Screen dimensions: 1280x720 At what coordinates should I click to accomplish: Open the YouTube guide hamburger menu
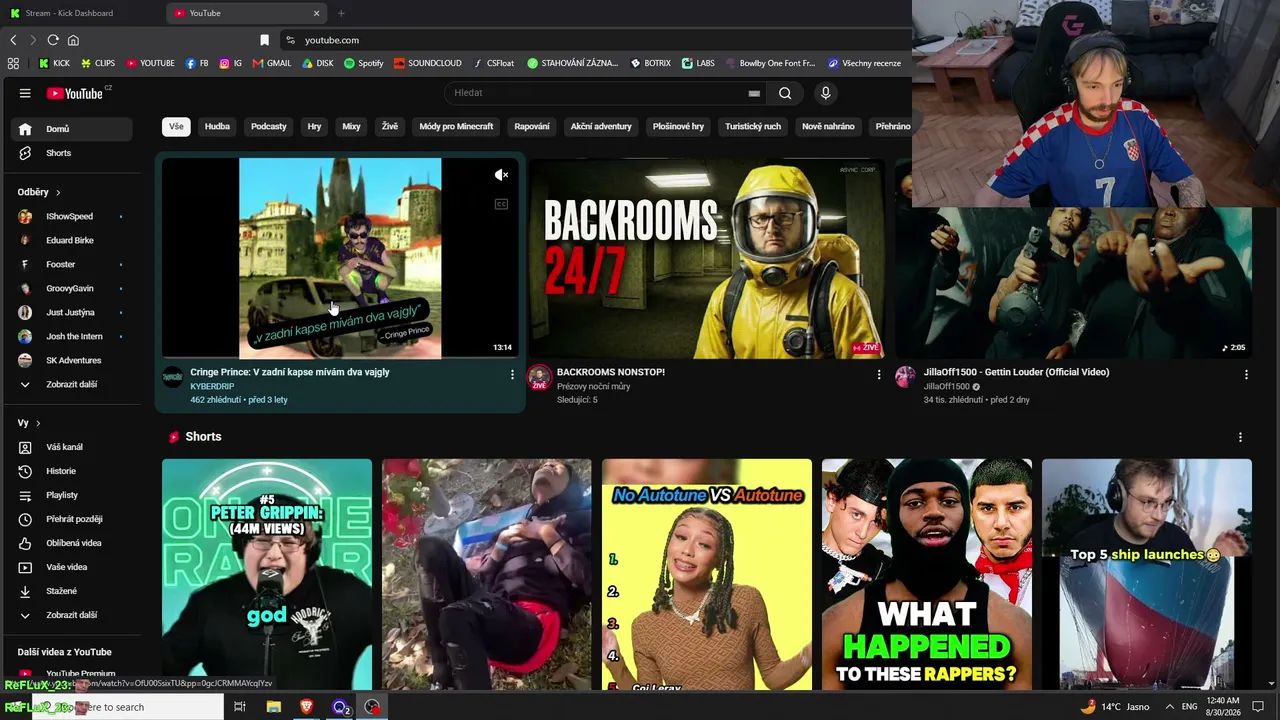point(25,93)
